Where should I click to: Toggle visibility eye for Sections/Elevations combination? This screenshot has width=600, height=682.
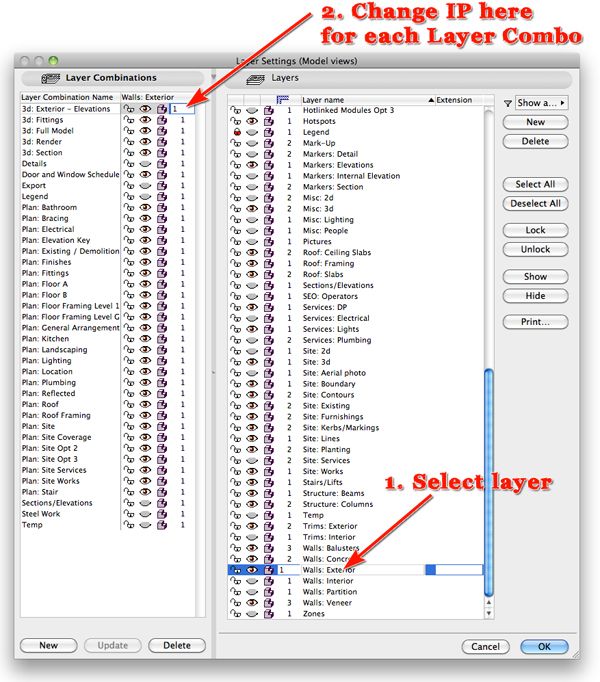145,503
